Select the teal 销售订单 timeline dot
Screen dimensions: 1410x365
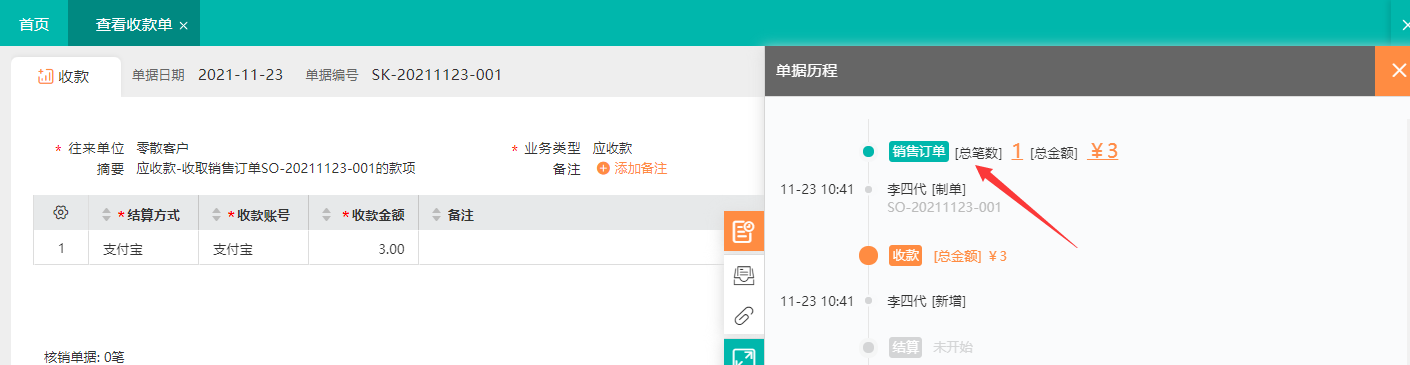pyautogui.click(x=868, y=152)
